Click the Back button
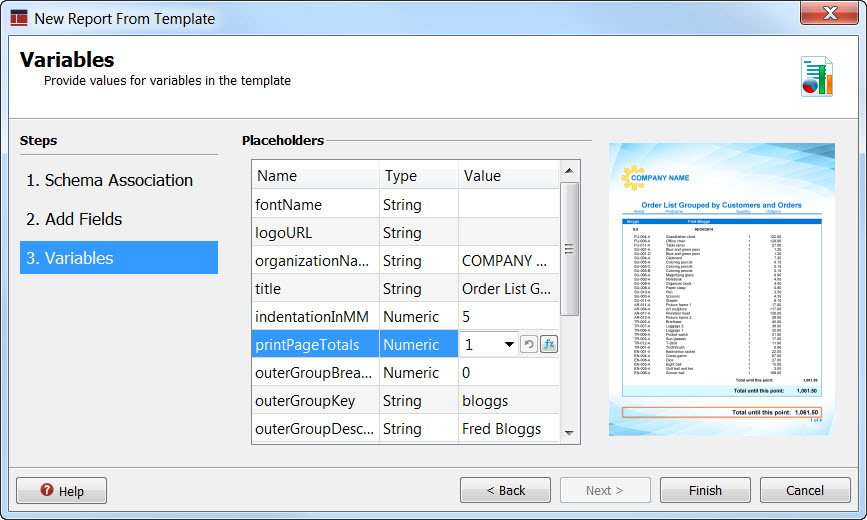The image size is (867, 520). tap(505, 491)
